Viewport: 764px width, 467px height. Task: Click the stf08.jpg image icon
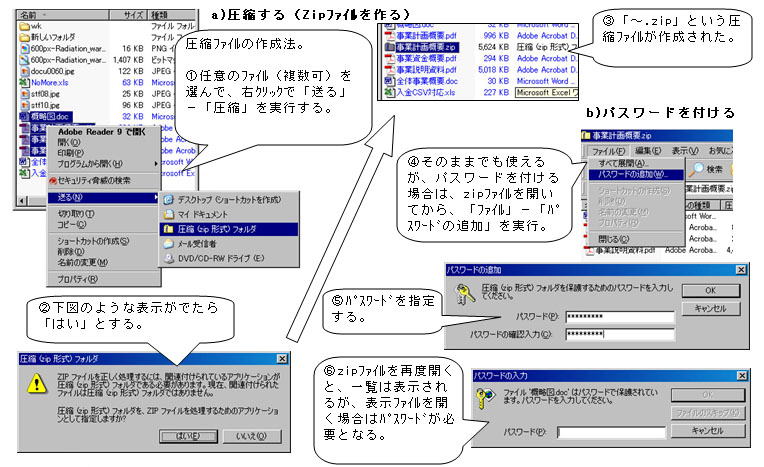click(24, 94)
